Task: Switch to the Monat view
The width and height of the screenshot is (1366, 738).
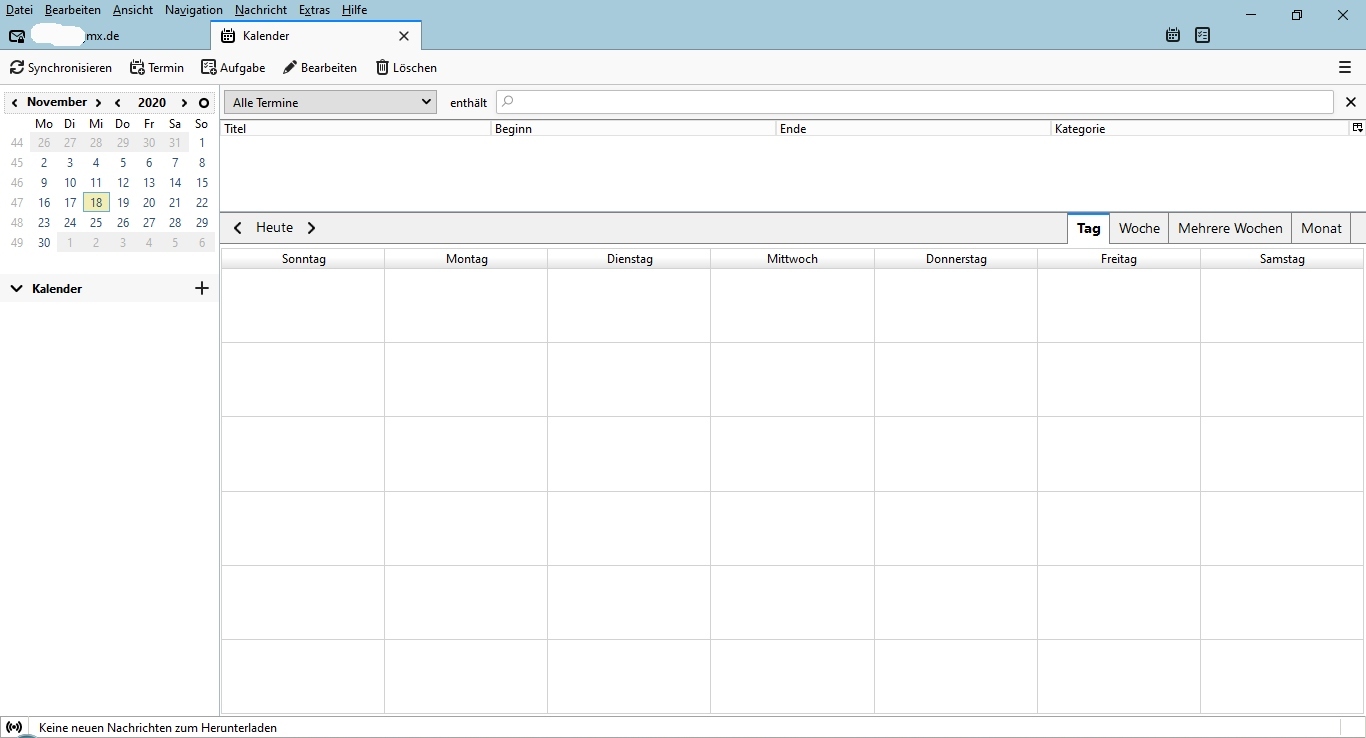Action: coord(1321,228)
